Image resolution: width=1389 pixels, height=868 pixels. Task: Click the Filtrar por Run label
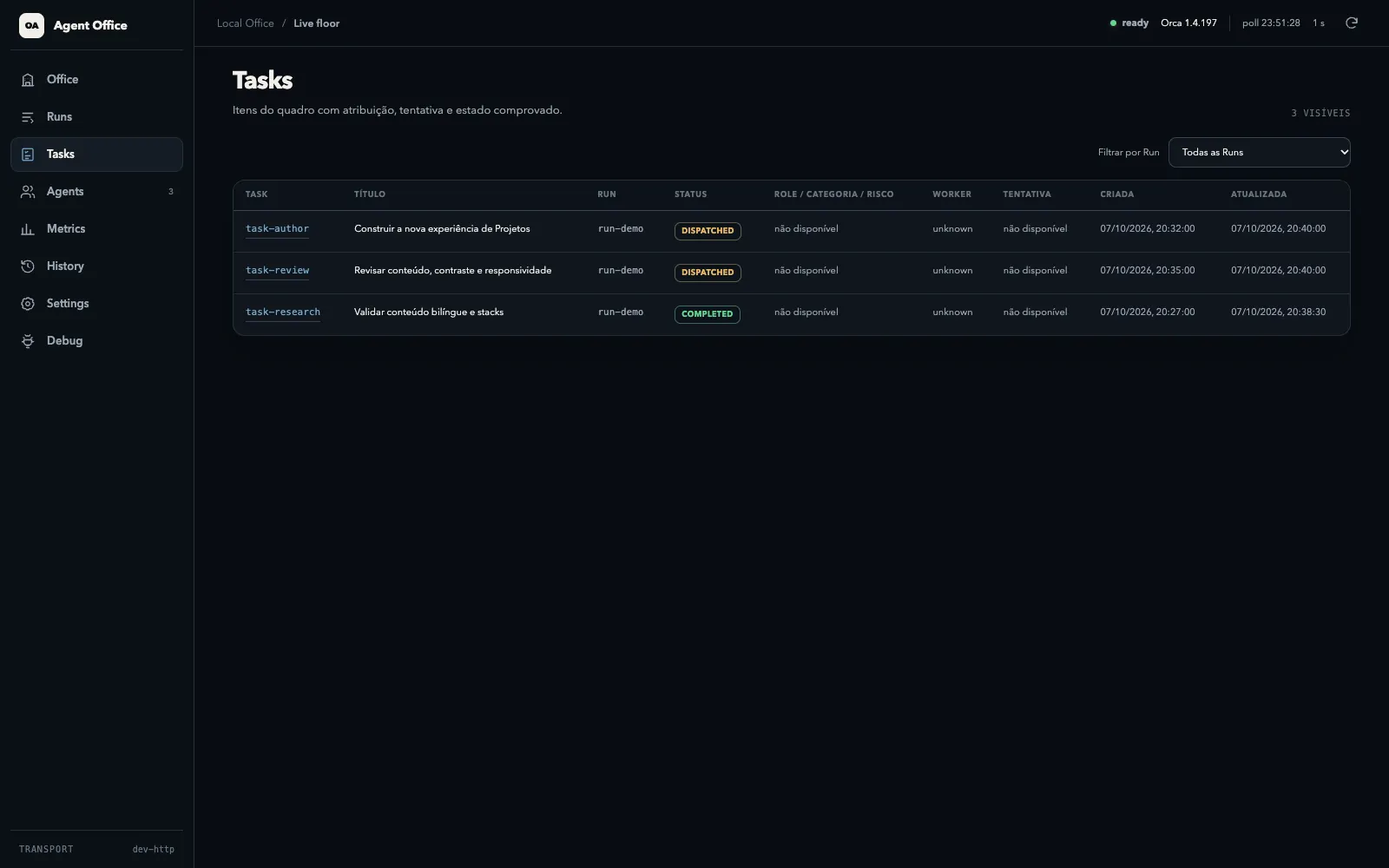point(1129,153)
